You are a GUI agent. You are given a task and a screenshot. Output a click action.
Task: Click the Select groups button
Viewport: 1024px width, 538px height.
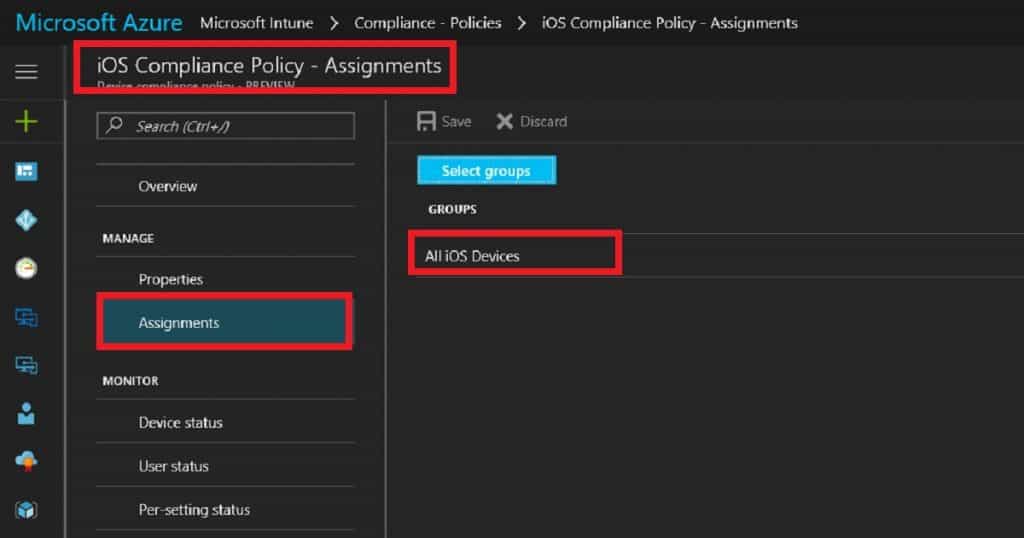[487, 170]
